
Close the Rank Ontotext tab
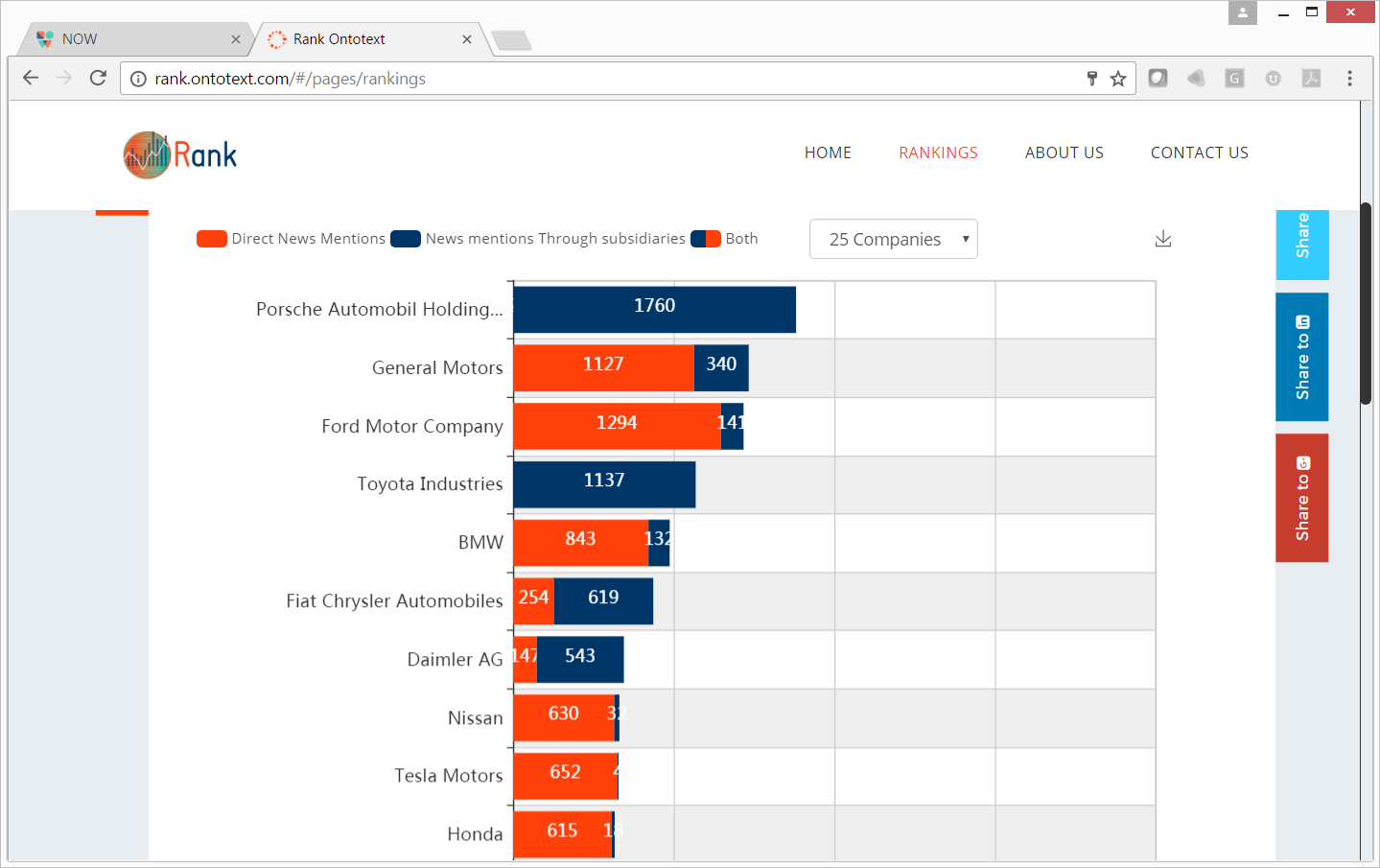[467, 39]
